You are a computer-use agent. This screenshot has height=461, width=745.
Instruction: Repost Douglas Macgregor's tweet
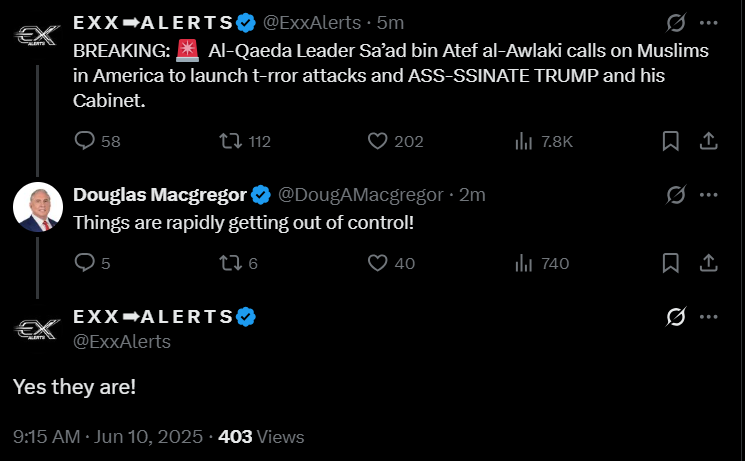[229, 263]
